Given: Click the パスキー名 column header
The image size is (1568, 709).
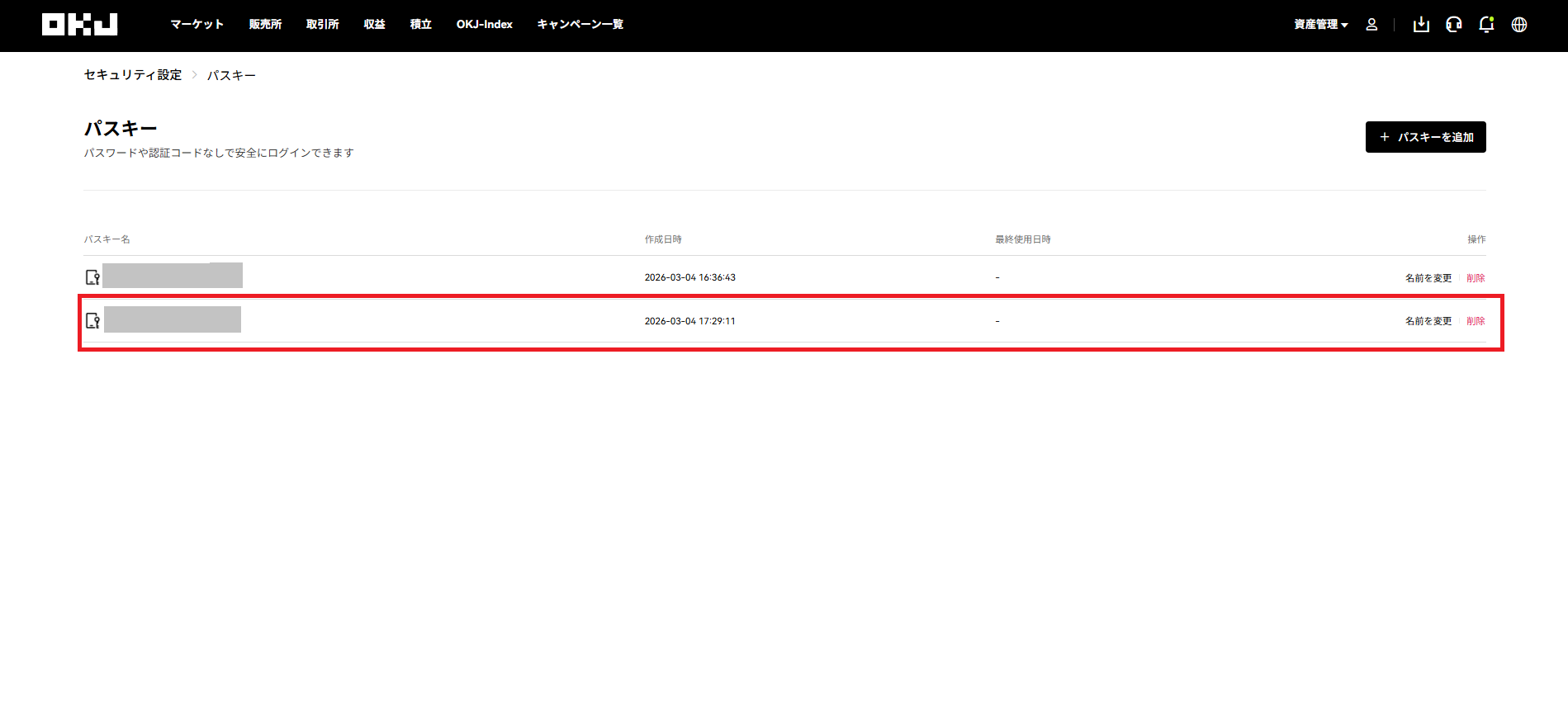Looking at the screenshot, I should click(107, 239).
